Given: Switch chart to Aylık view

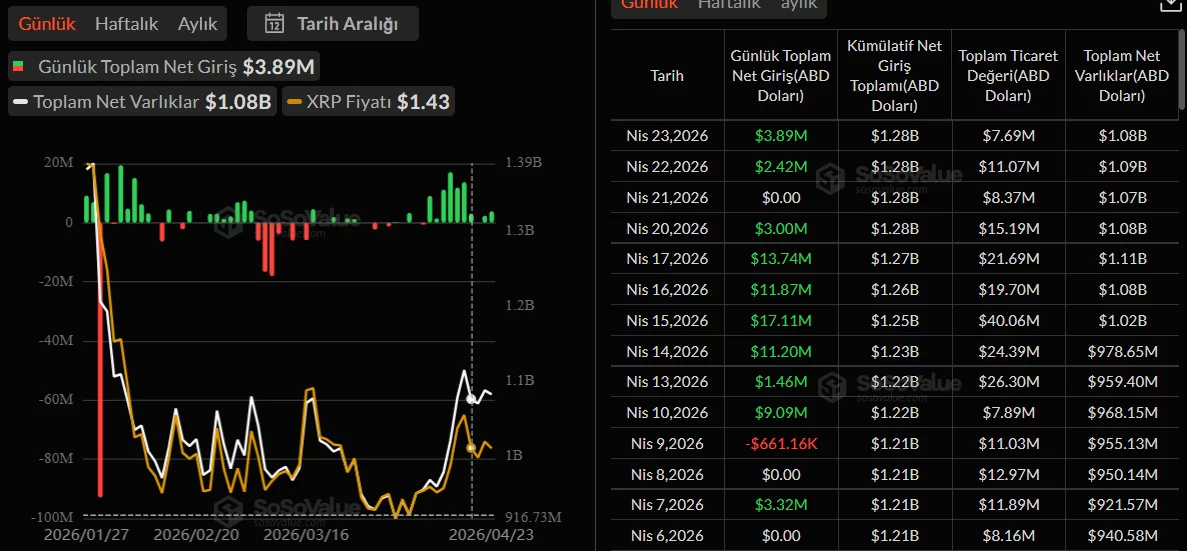Looking at the screenshot, I should [198, 24].
